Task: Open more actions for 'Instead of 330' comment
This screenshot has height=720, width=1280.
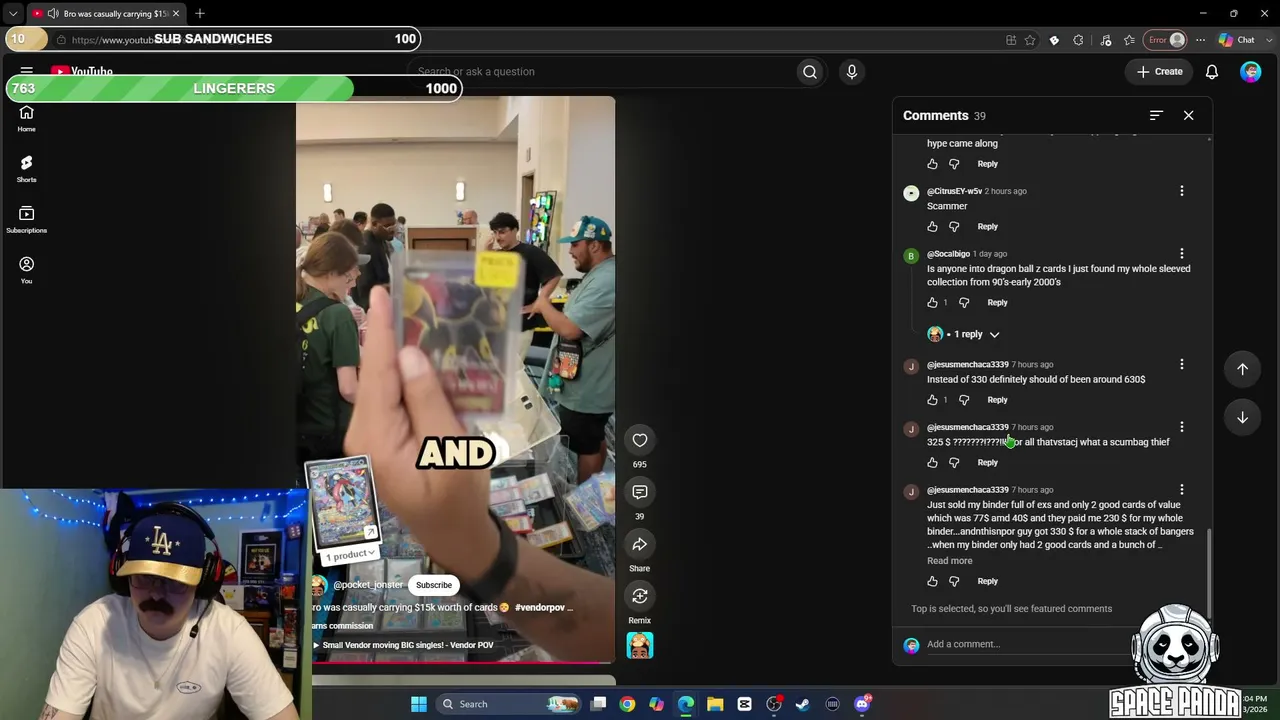Action: tap(1182, 365)
